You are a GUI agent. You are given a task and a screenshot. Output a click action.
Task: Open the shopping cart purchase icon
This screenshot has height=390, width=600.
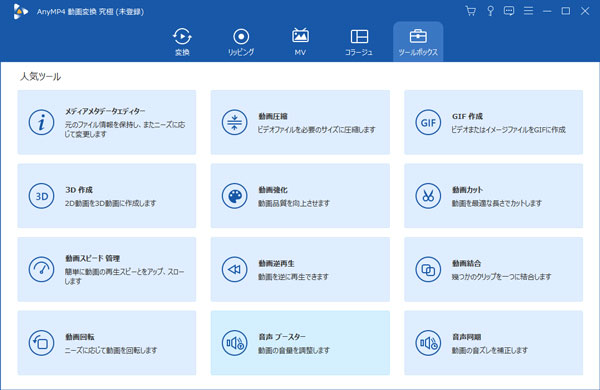tap(471, 11)
